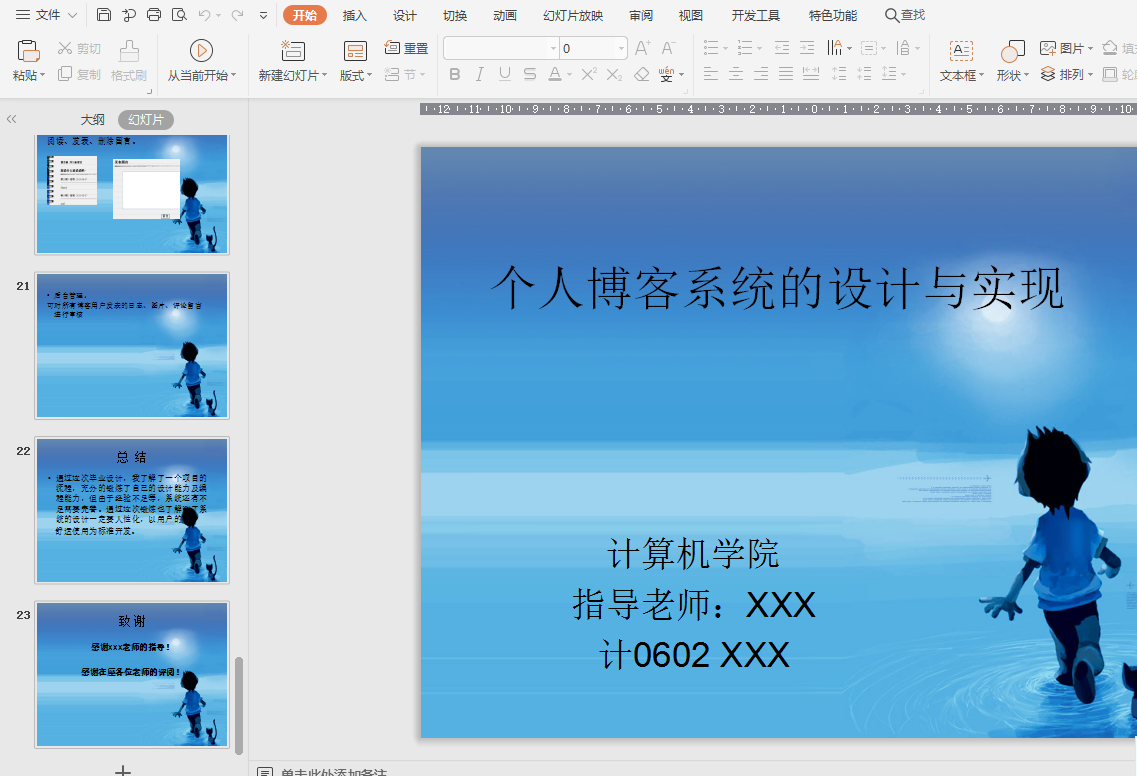Switch to the 大纲 (Outline) pane
Screen dimensions: 1137x776
pos(93,120)
